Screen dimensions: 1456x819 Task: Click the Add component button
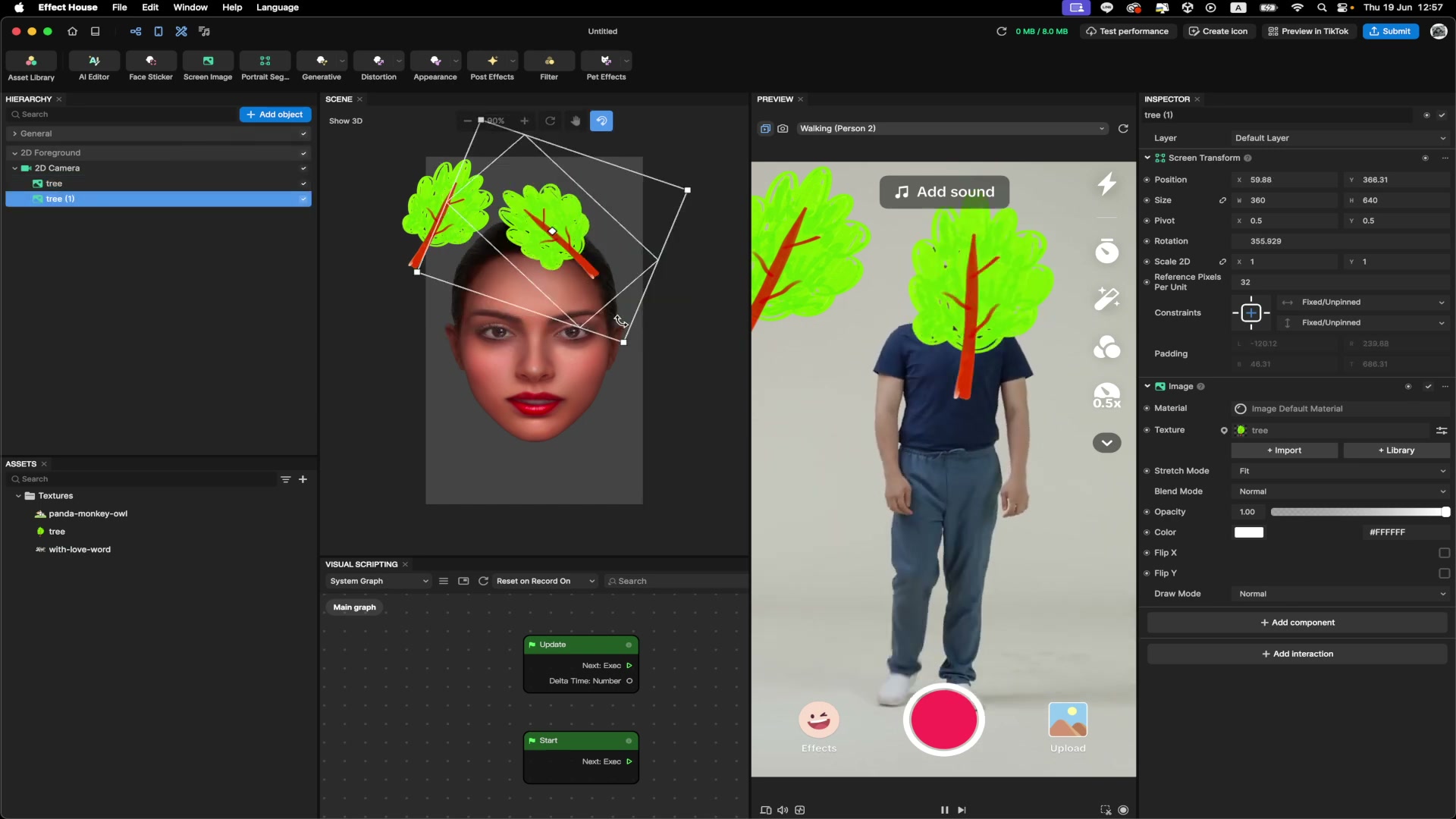click(1298, 623)
